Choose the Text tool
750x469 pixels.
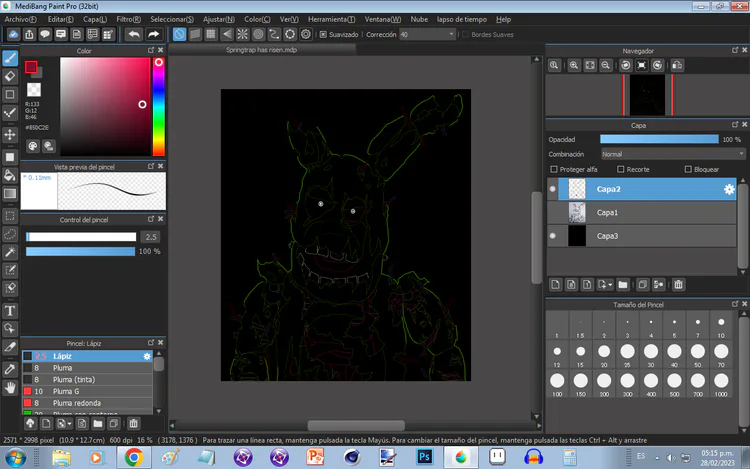[10, 310]
